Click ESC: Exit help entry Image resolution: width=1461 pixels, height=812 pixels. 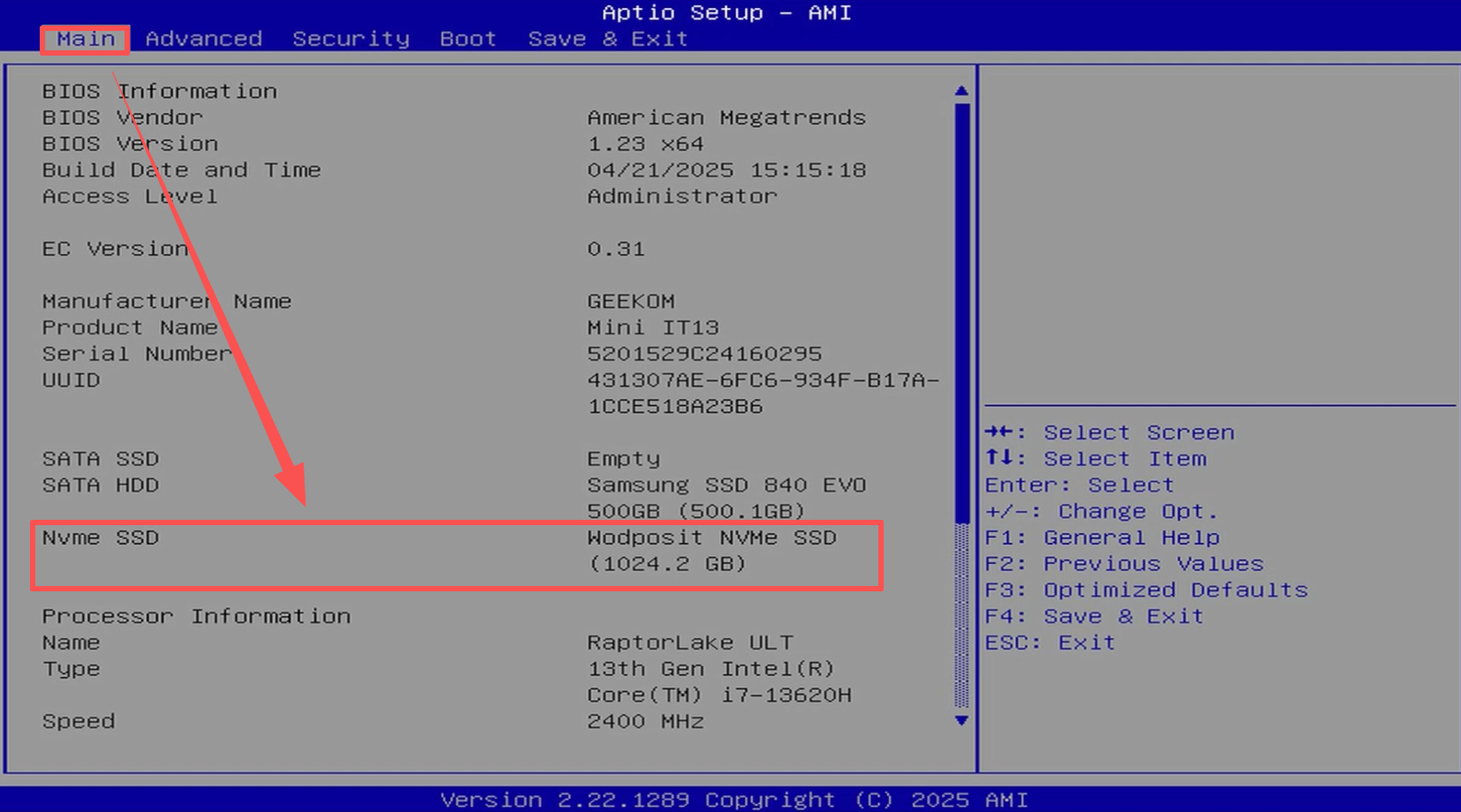click(1050, 643)
